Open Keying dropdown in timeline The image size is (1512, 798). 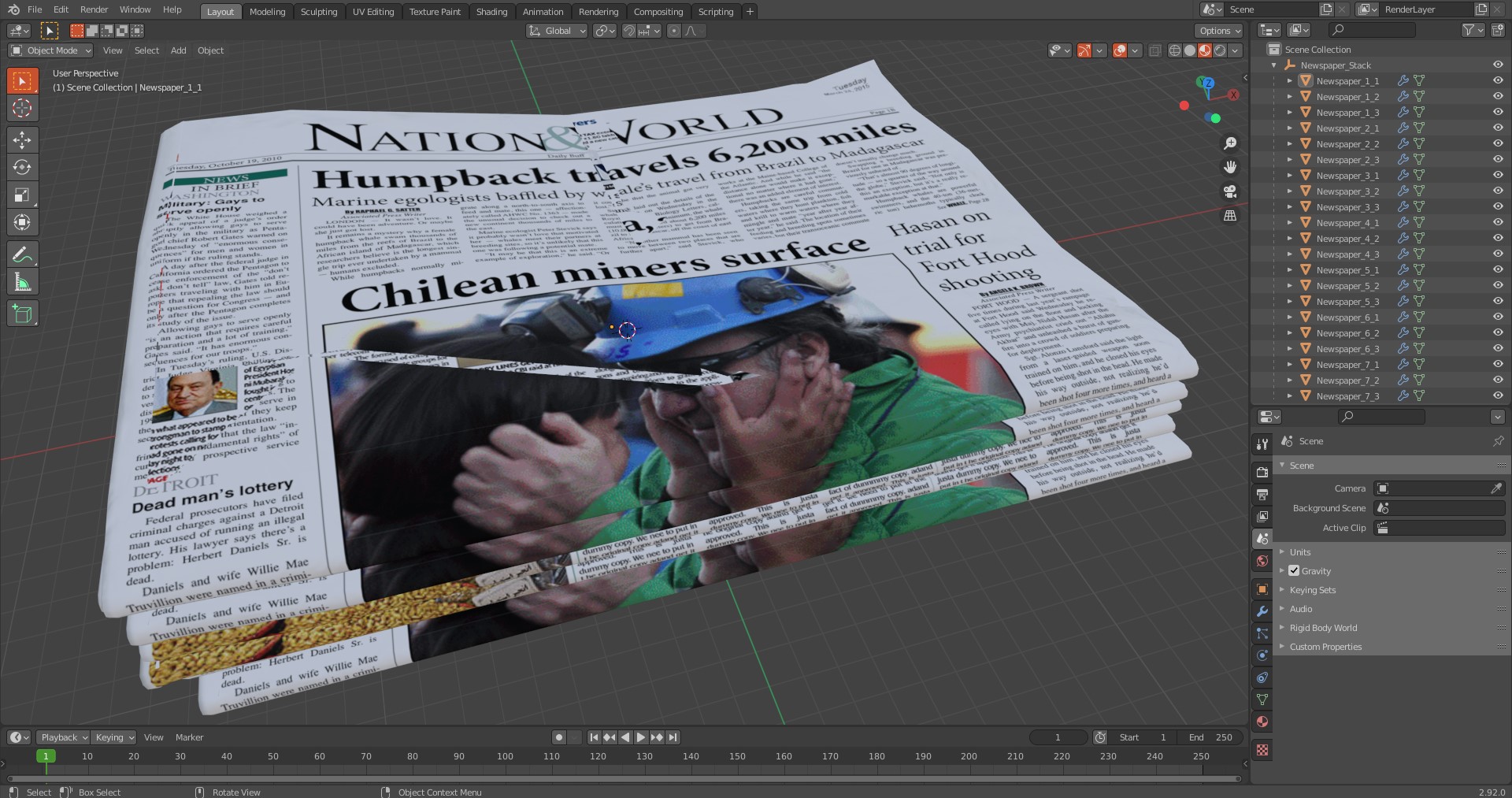114,737
